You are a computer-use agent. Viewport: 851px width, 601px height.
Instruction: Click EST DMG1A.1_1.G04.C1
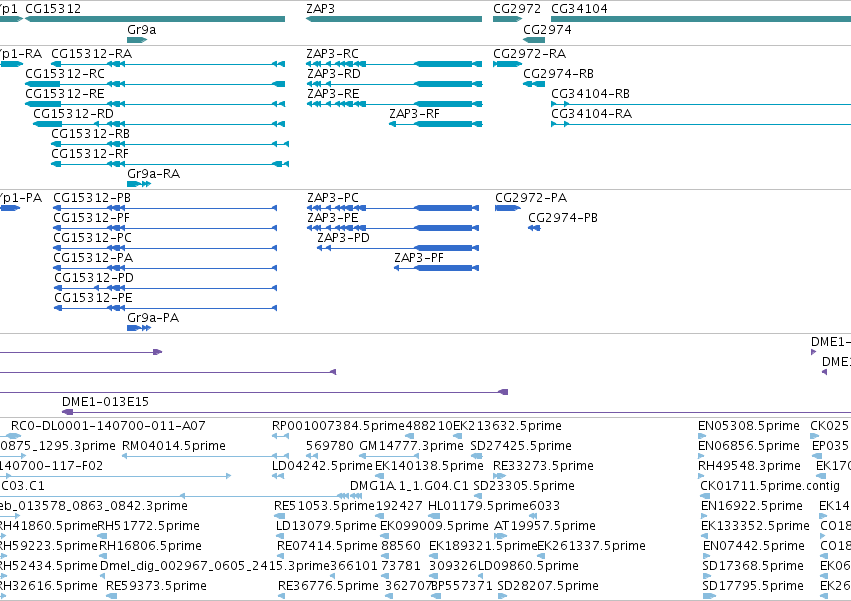pos(409,486)
